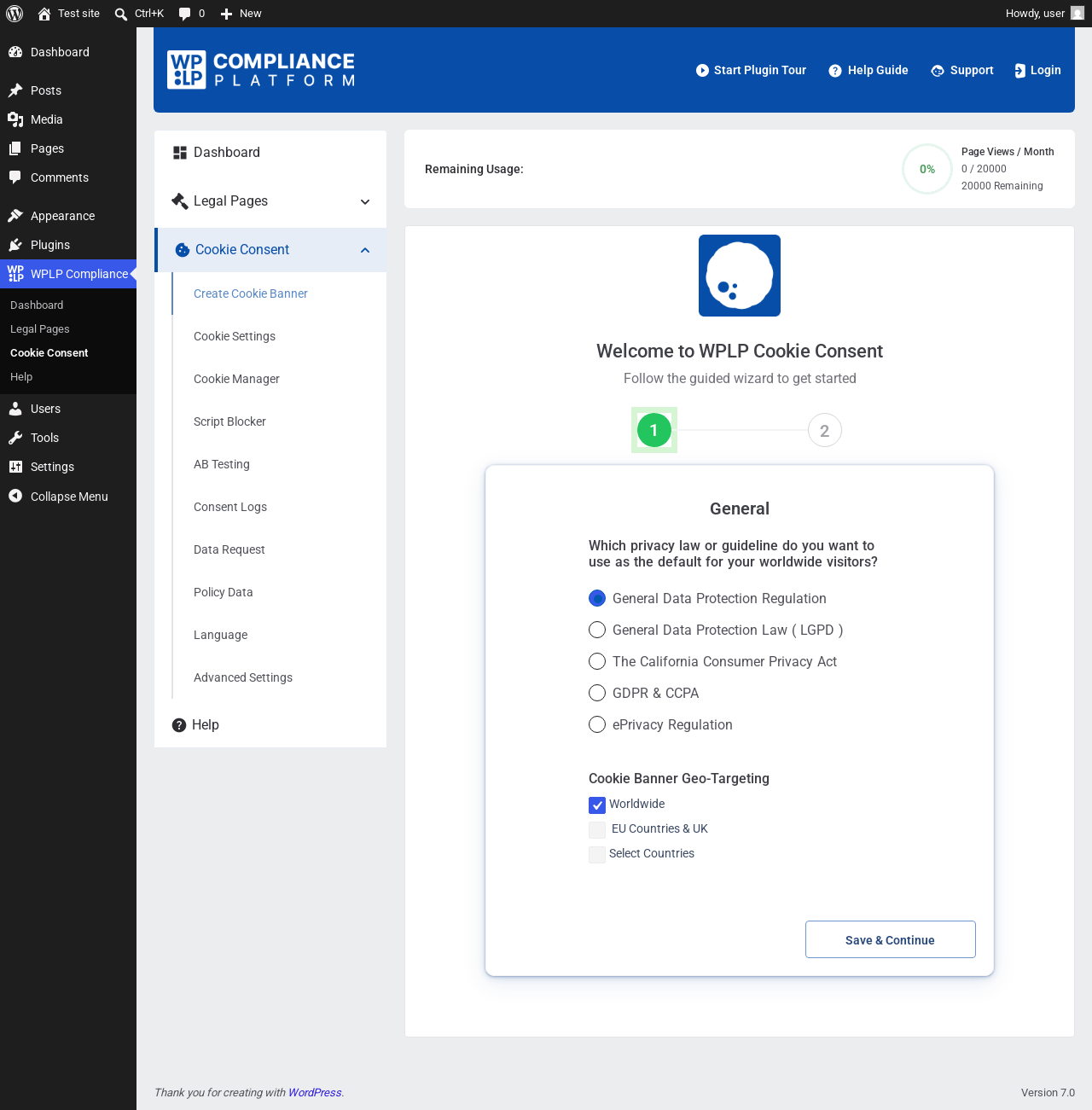Open Dashboard under WPLP Compliance submenu

click(x=37, y=305)
